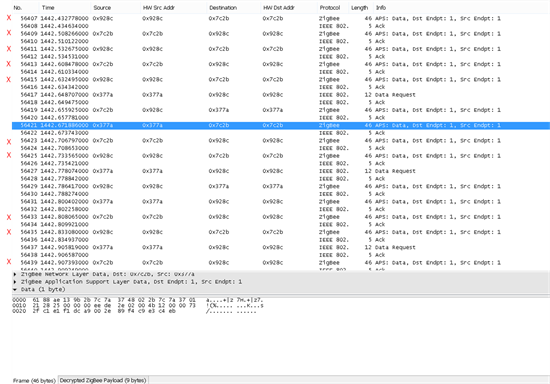Select Ack packet 56412
Viewport: 550px width, 384px height.
click(281, 56)
